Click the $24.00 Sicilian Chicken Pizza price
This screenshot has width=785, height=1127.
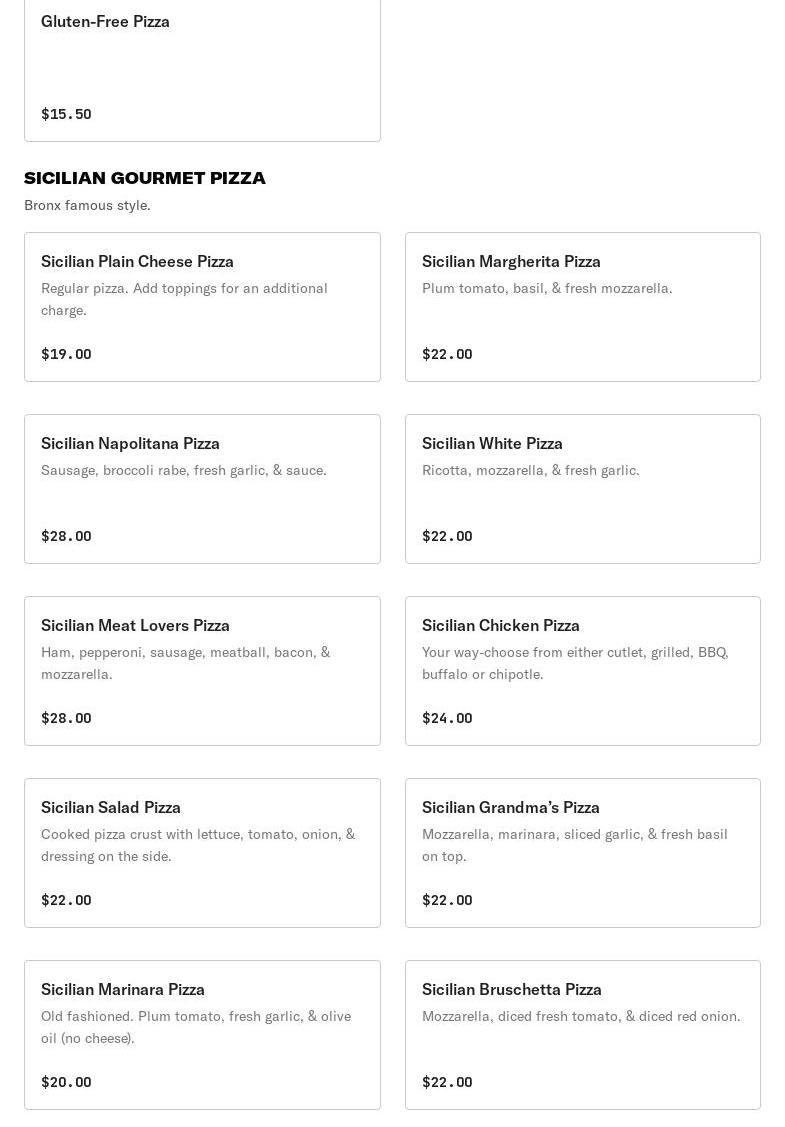[x=447, y=718]
